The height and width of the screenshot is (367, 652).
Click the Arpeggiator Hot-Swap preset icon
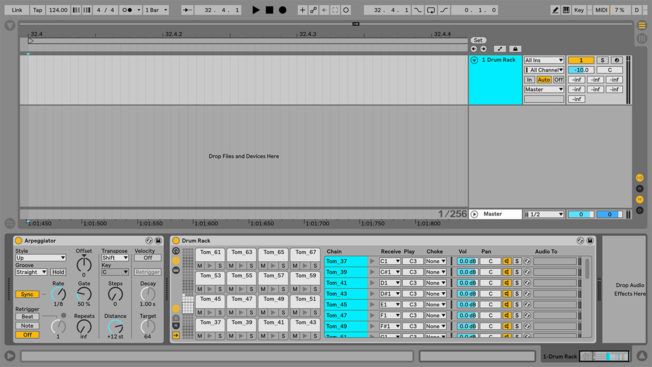coord(148,241)
